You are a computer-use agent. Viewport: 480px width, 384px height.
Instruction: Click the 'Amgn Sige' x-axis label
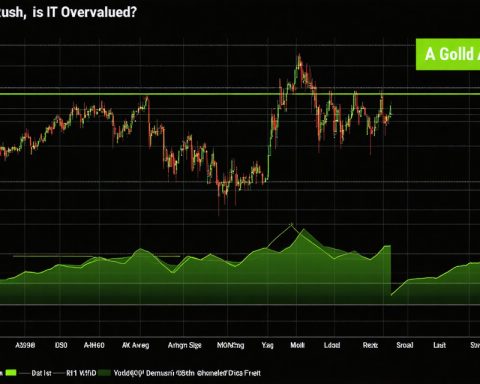[184, 345]
